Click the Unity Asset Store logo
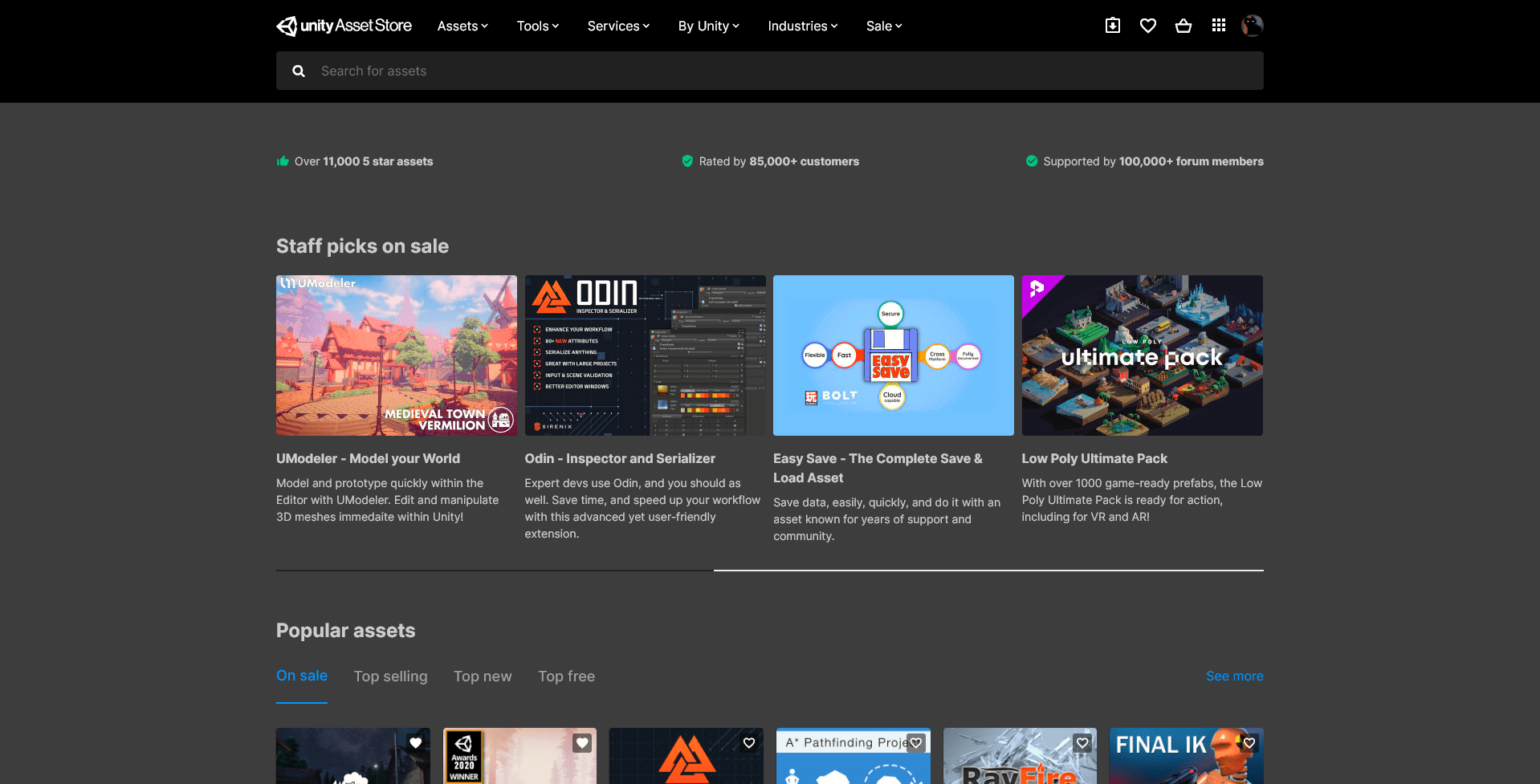This screenshot has width=1540, height=784. tap(344, 26)
